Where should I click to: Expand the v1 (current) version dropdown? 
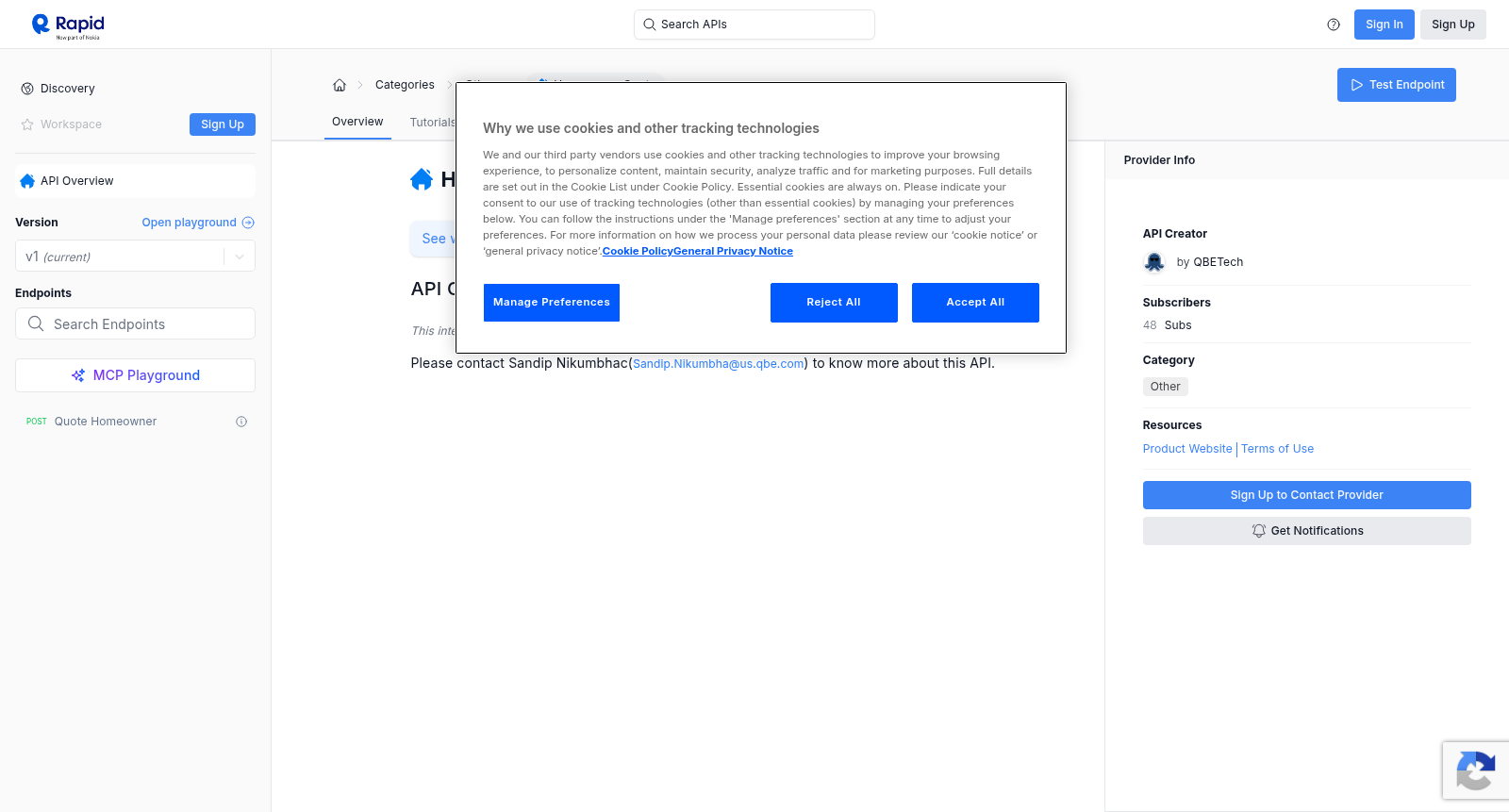(x=135, y=257)
